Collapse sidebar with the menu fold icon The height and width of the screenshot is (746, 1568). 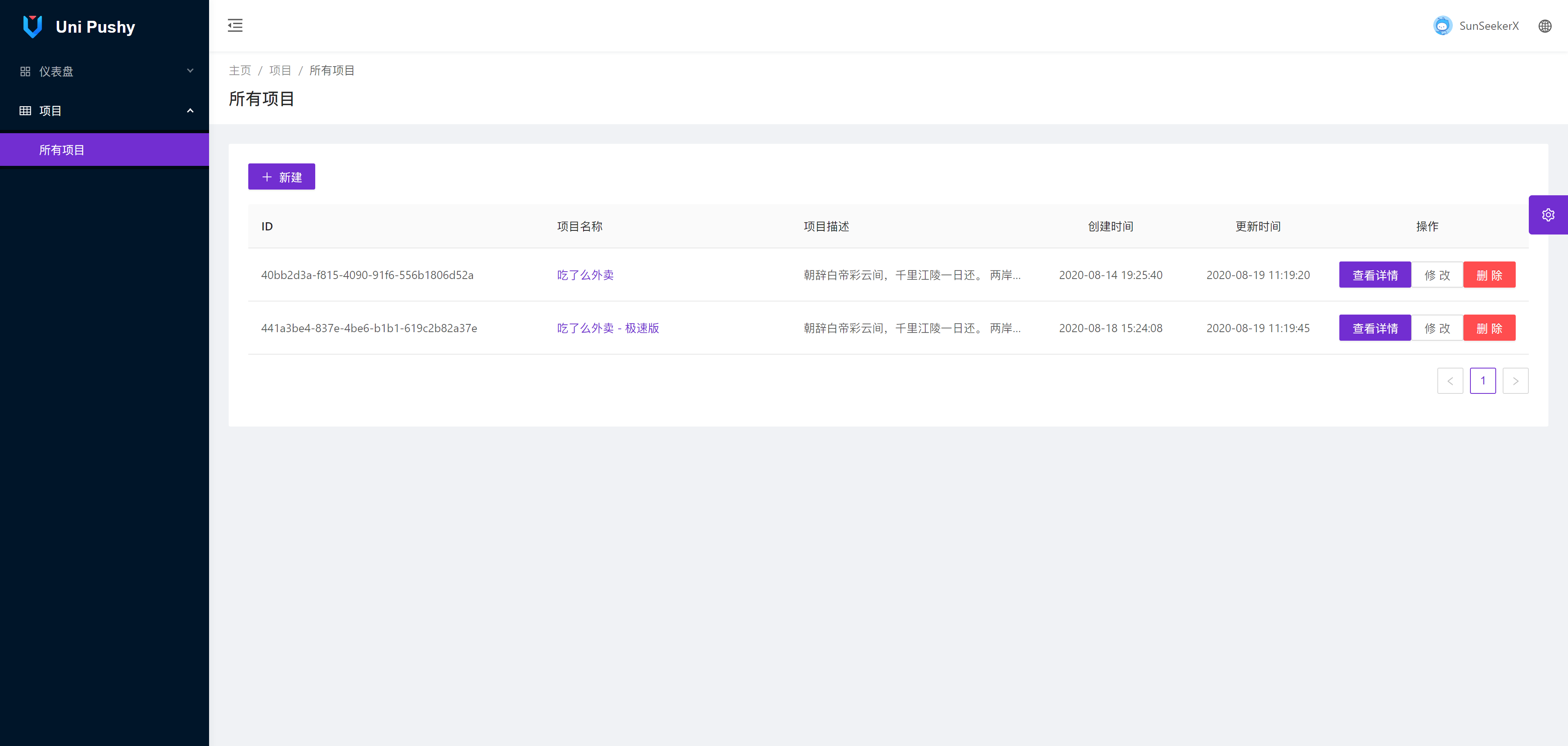pos(235,26)
